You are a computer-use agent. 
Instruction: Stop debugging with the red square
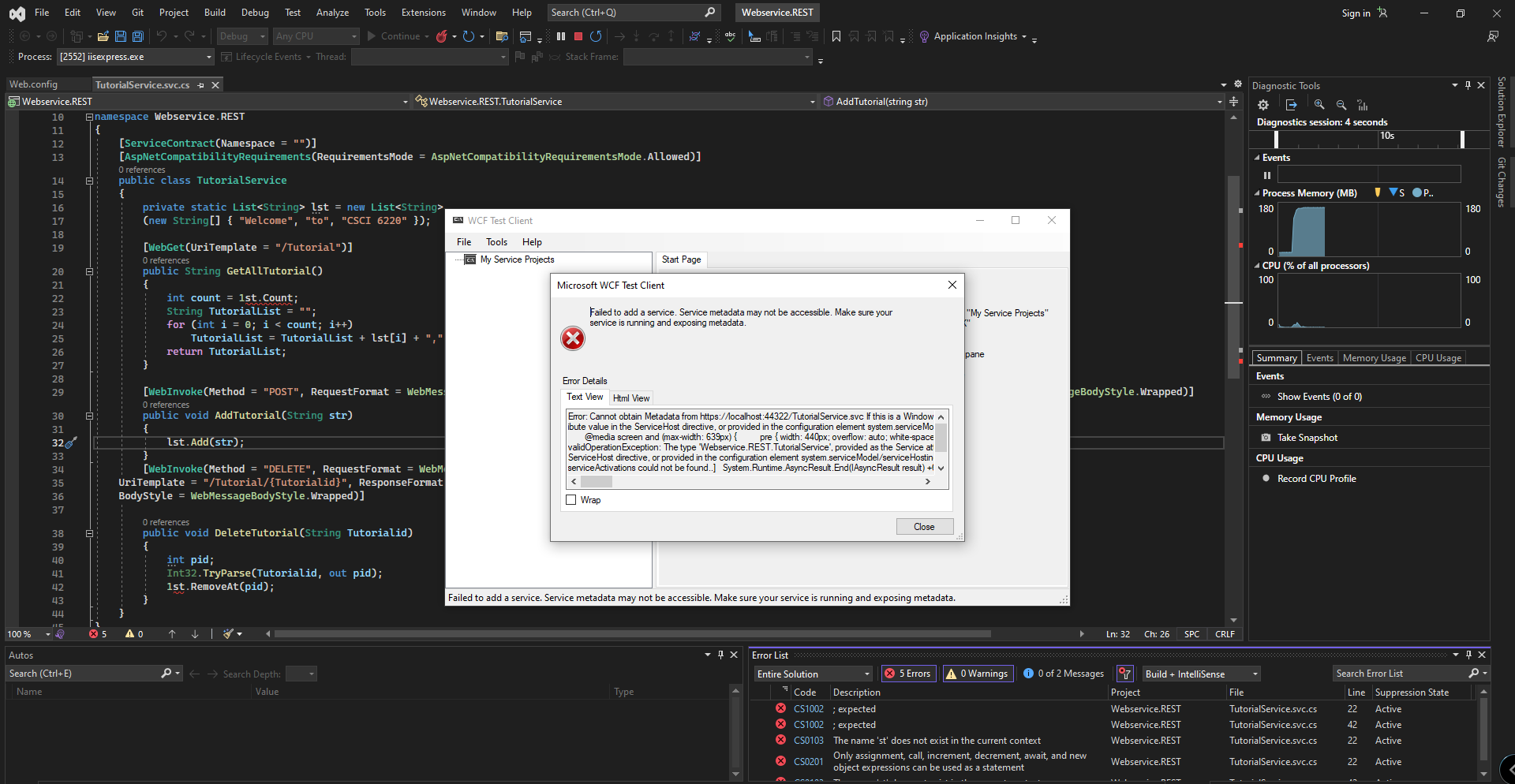(578, 36)
